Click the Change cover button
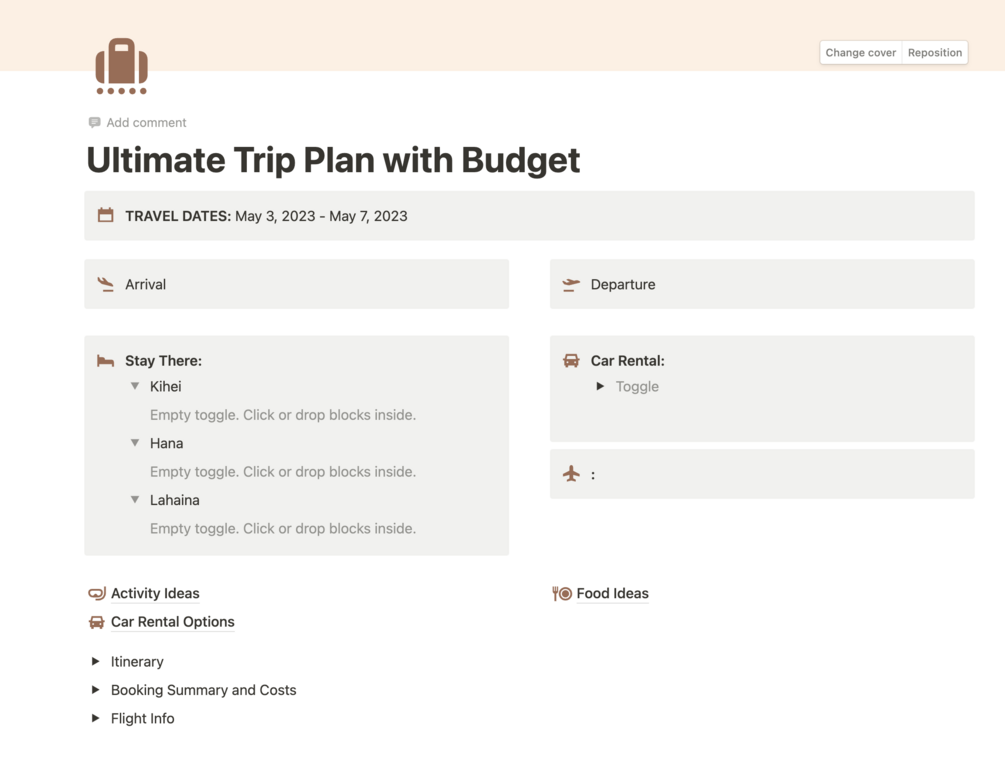The height and width of the screenshot is (766, 1005). 859,52
